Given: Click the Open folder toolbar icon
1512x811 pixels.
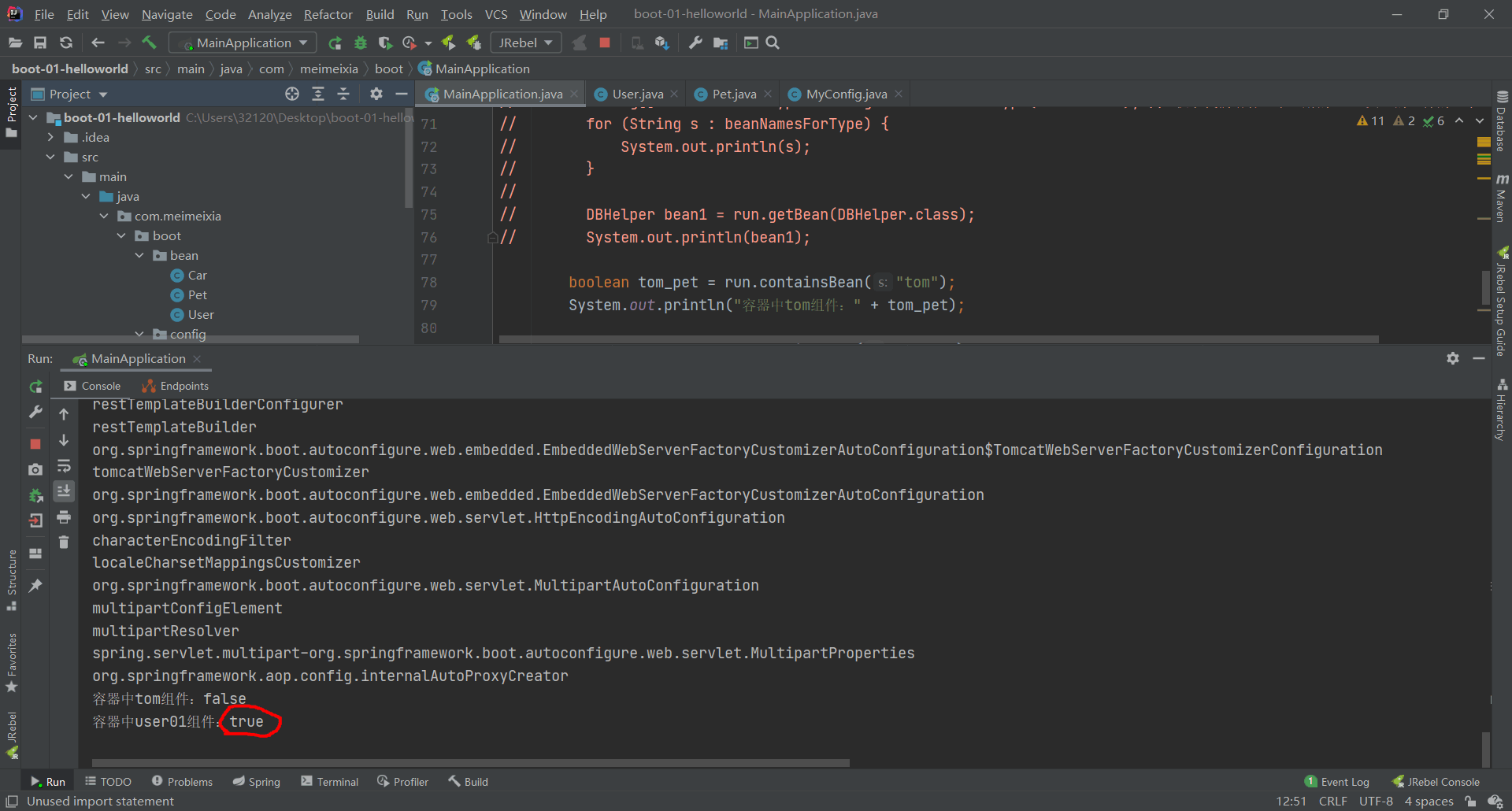Looking at the screenshot, I should click(x=15, y=43).
